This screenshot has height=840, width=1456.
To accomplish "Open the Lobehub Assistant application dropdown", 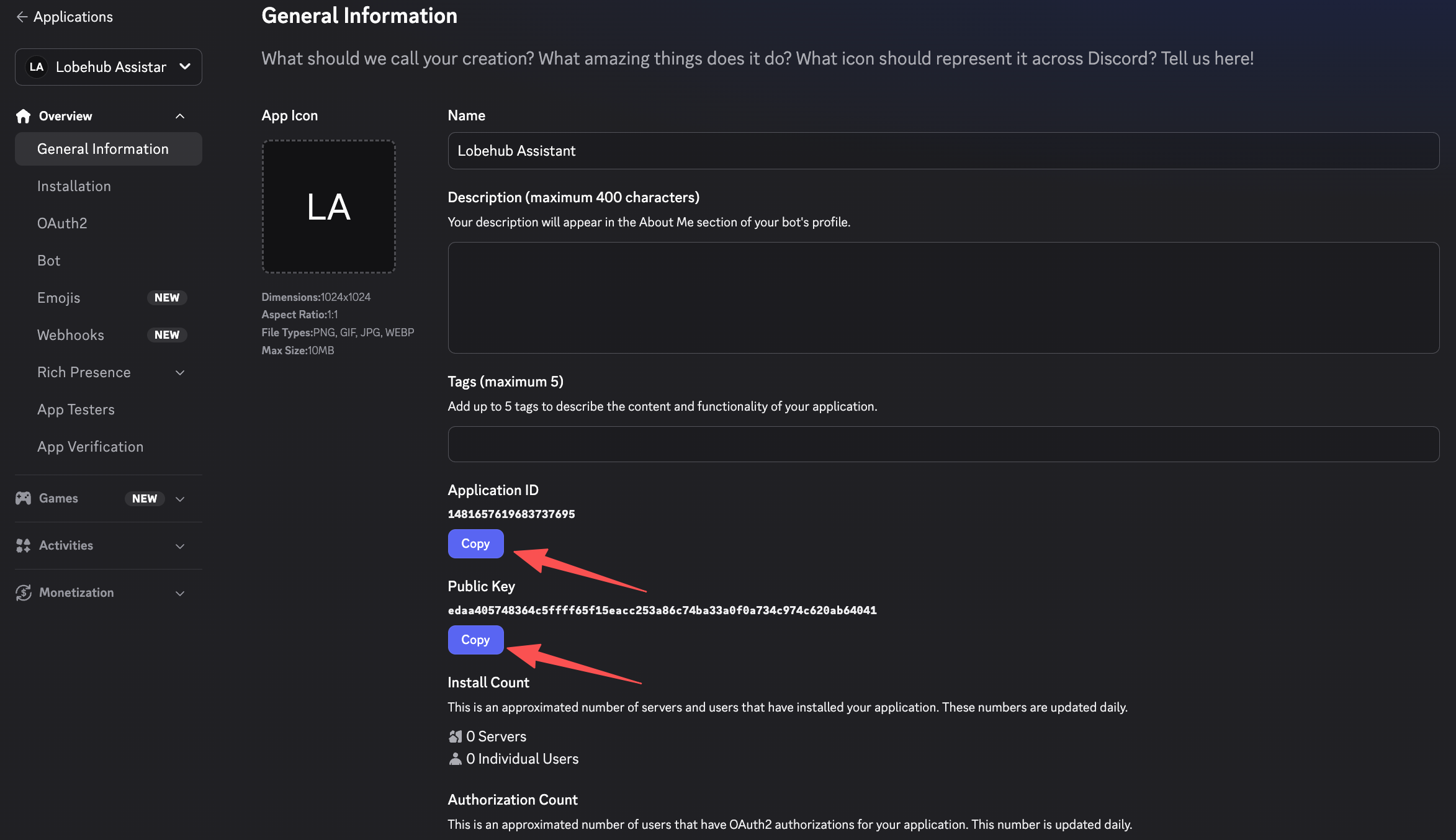I will (x=184, y=67).
